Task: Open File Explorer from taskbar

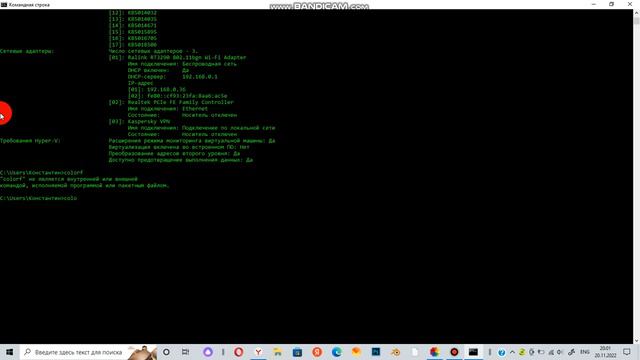Action: [278, 352]
